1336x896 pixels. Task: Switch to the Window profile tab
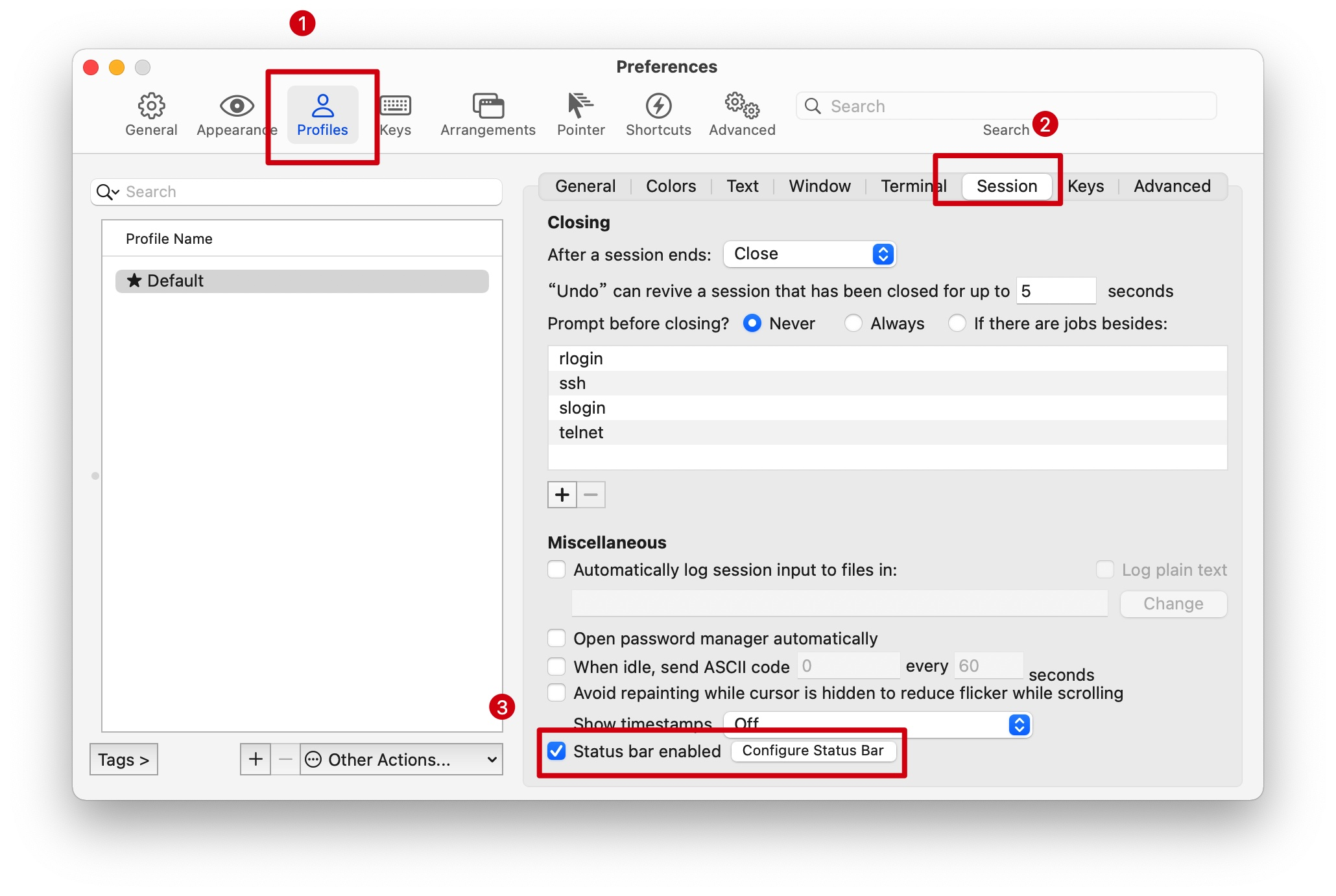coord(819,186)
